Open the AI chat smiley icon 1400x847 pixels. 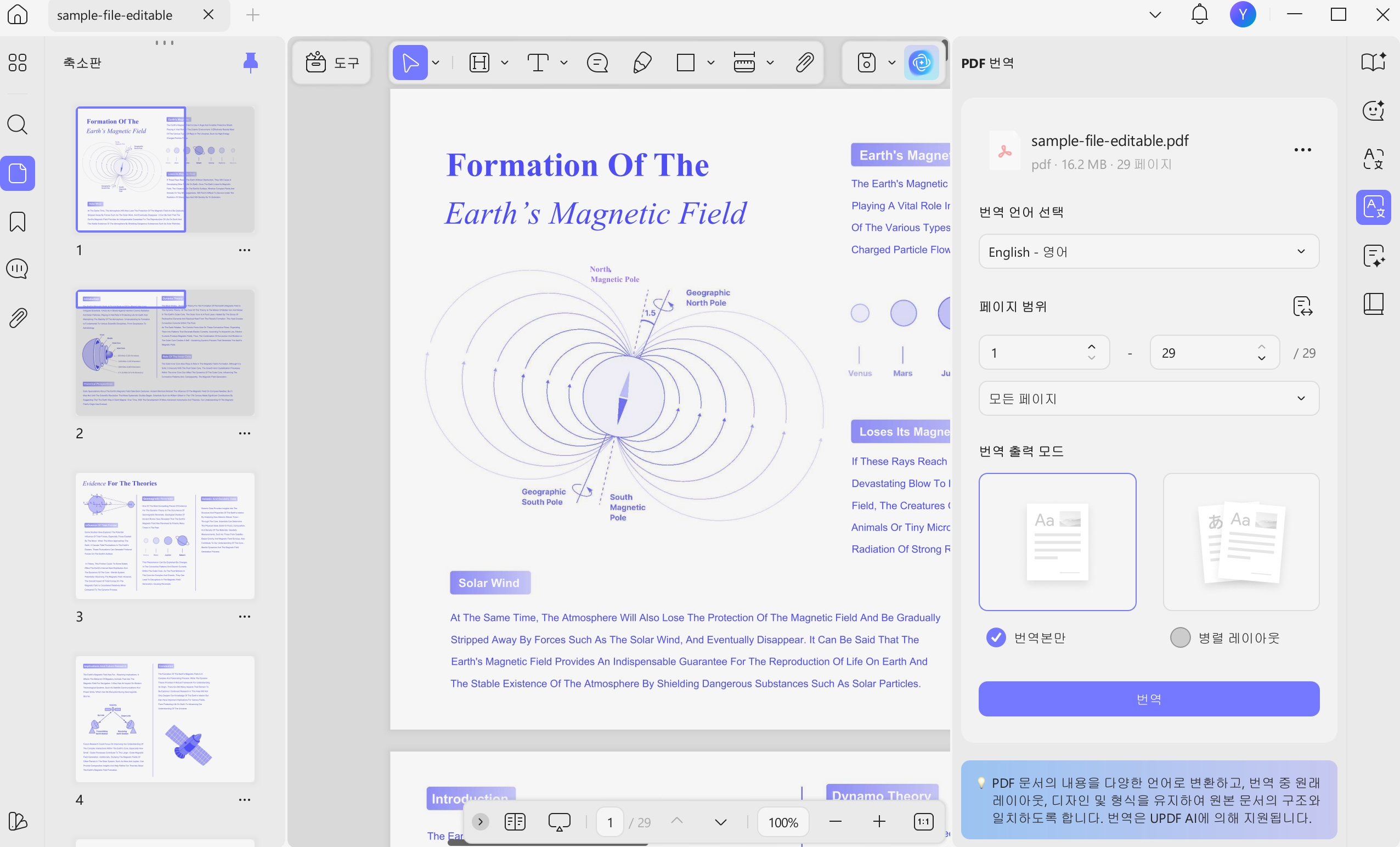[1373, 110]
